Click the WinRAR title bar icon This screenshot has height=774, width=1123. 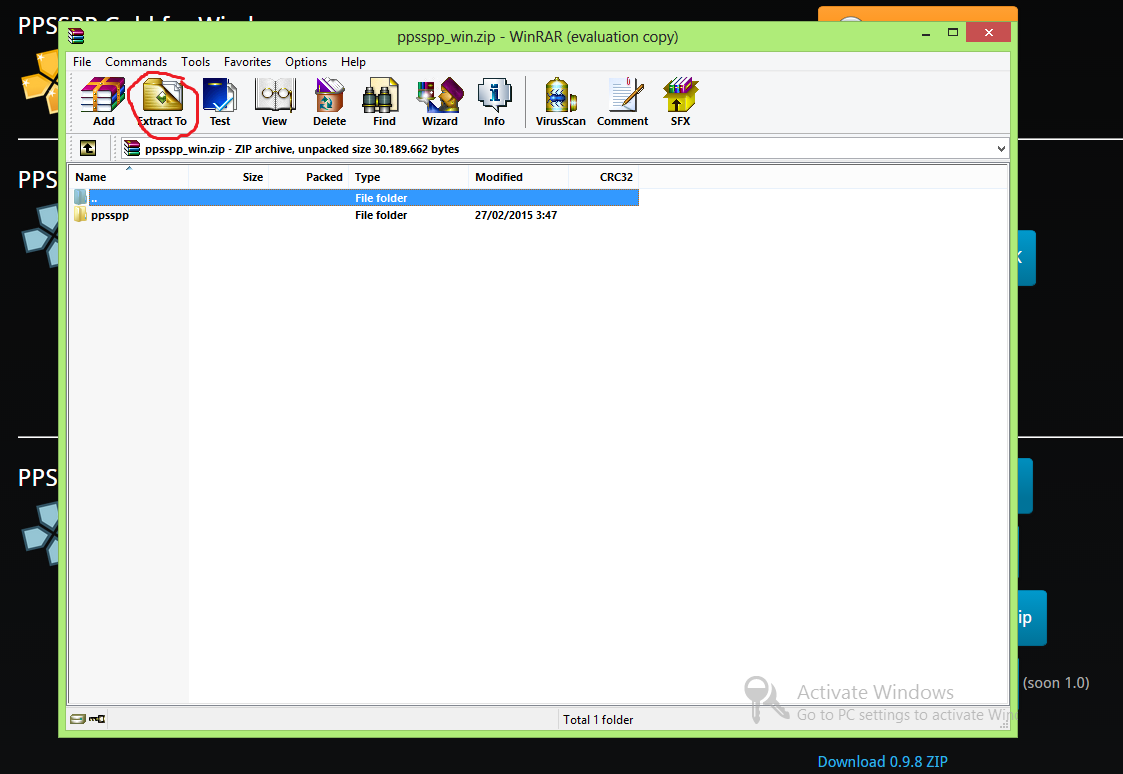[x=76, y=36]
